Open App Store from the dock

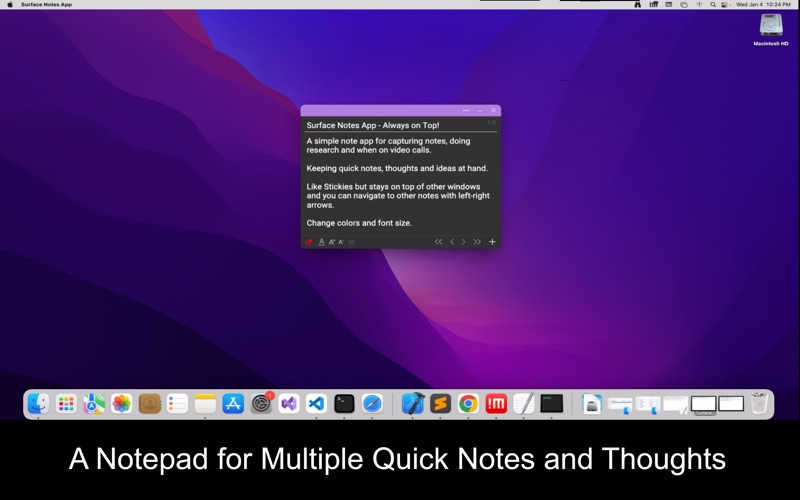click(x=233, y=404)
